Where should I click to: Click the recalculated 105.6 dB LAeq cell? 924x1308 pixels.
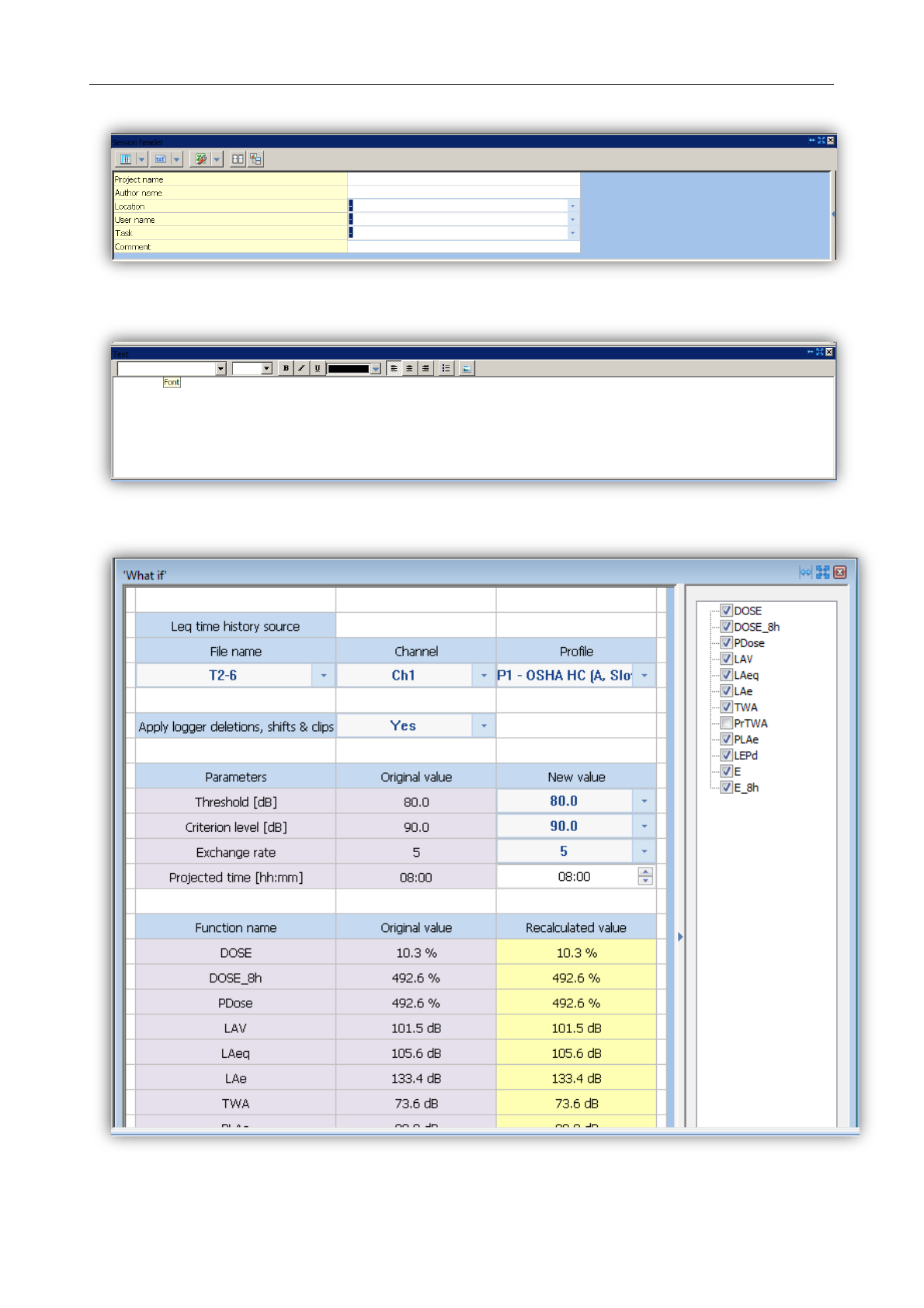point(576,1053)
